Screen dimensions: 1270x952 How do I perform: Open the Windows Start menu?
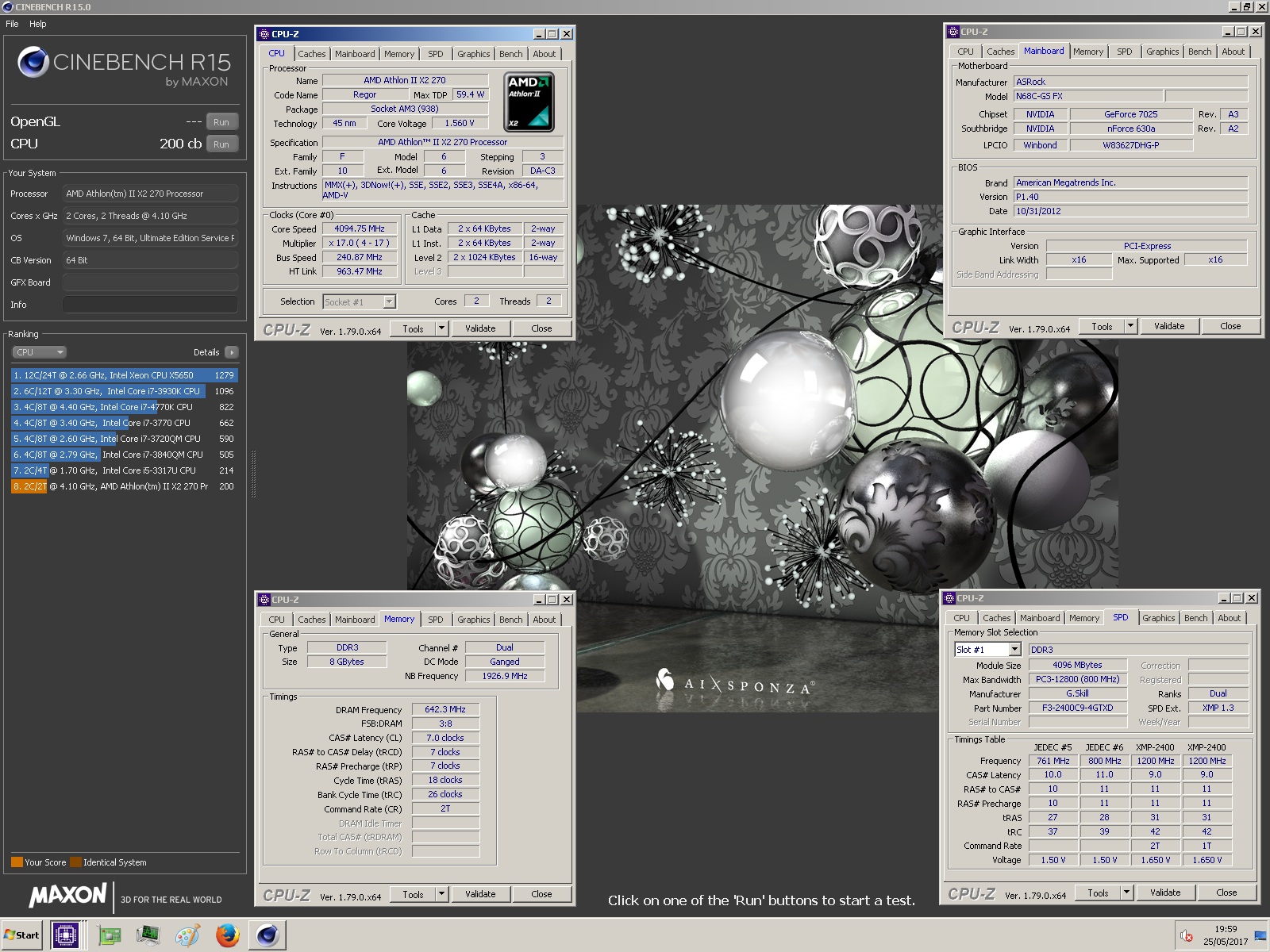[x=21, y=935]
